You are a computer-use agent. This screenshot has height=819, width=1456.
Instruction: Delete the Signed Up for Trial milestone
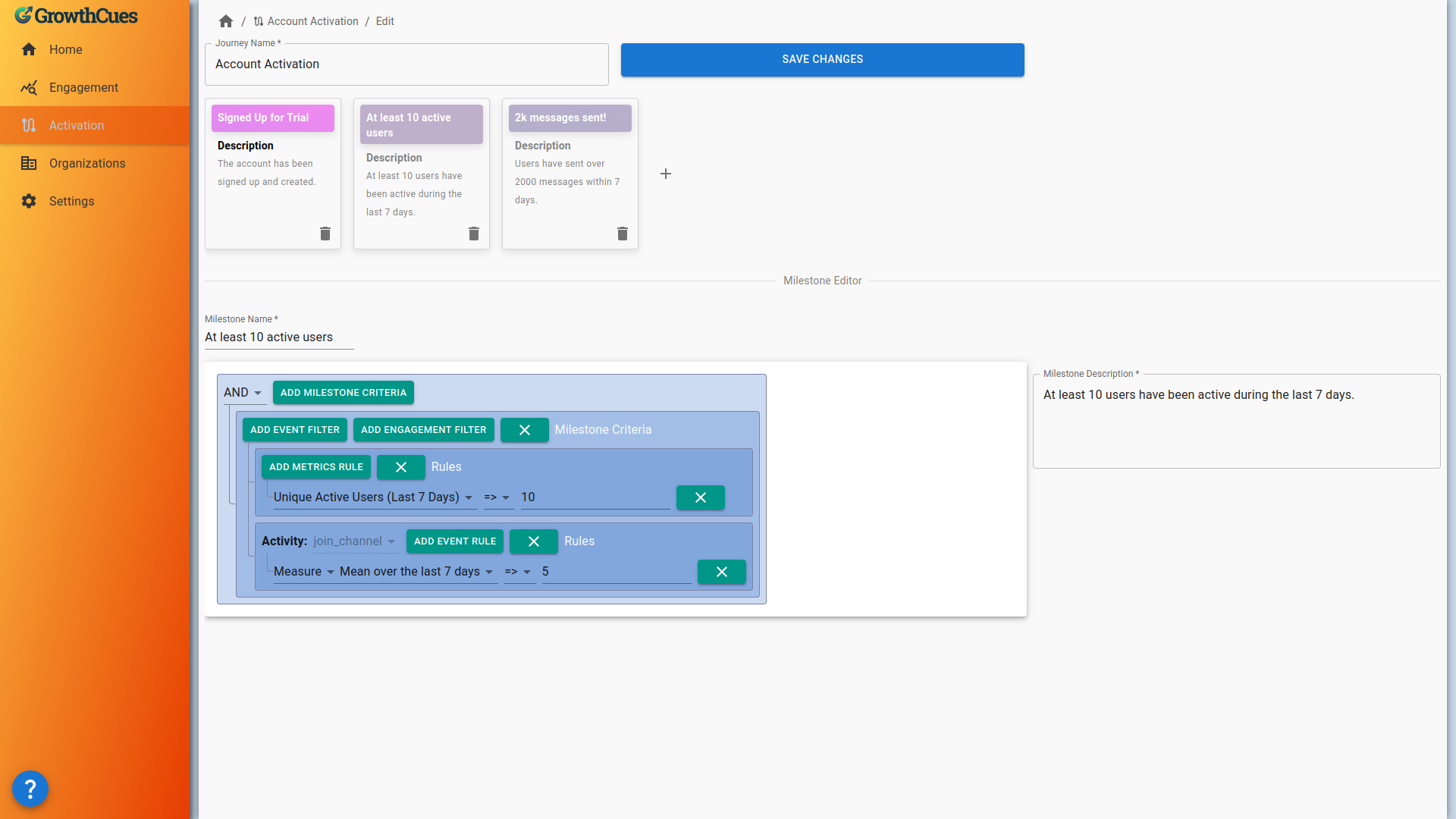[x=325, y=234]
